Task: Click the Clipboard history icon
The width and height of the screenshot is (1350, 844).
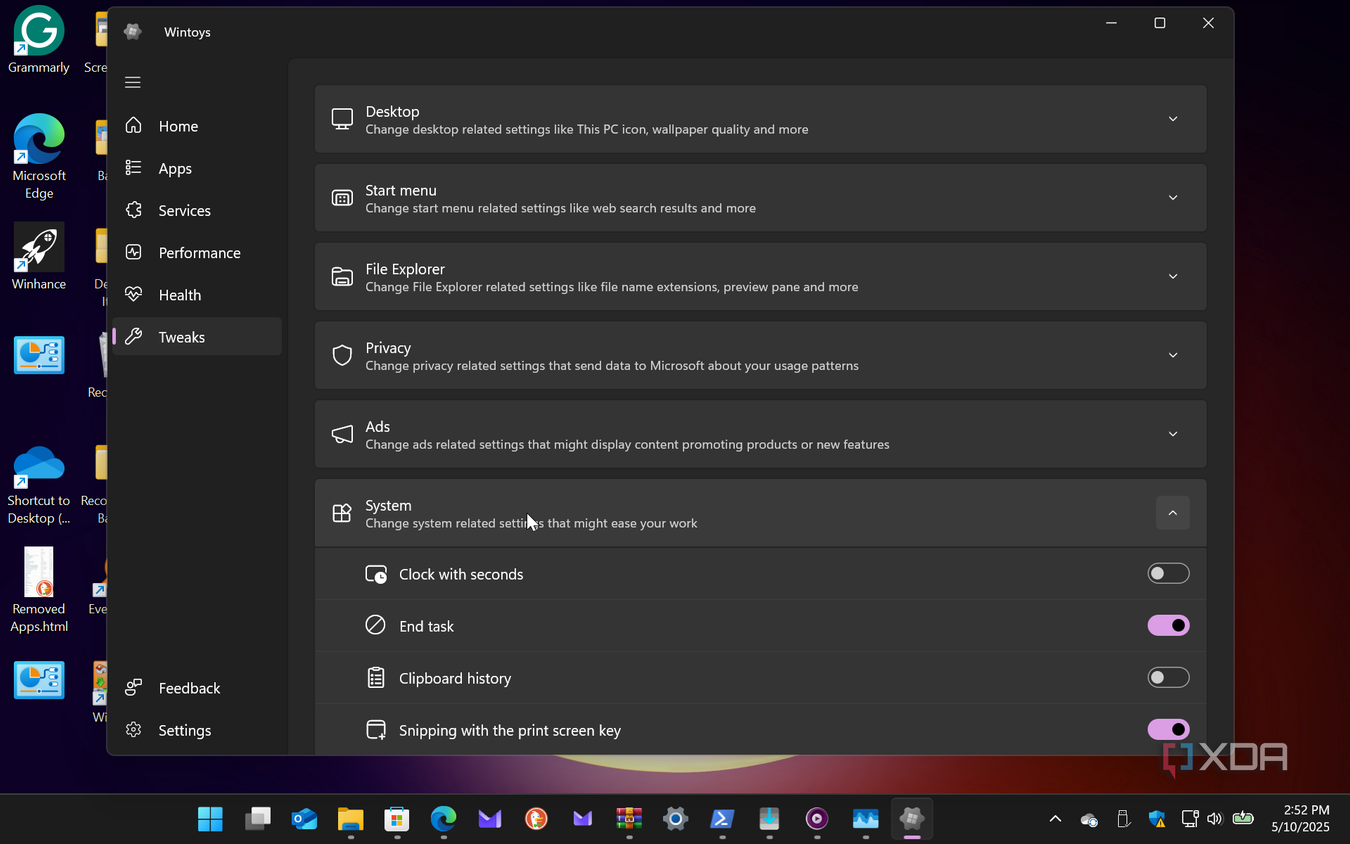Action: tap(376, 678)
